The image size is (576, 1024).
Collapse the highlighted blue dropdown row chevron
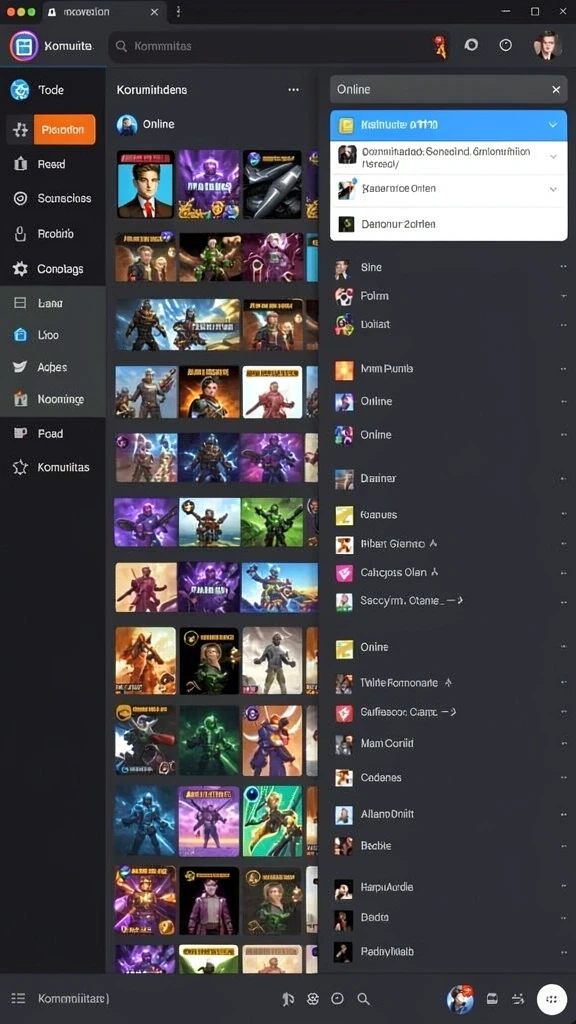tap(552, 125)
